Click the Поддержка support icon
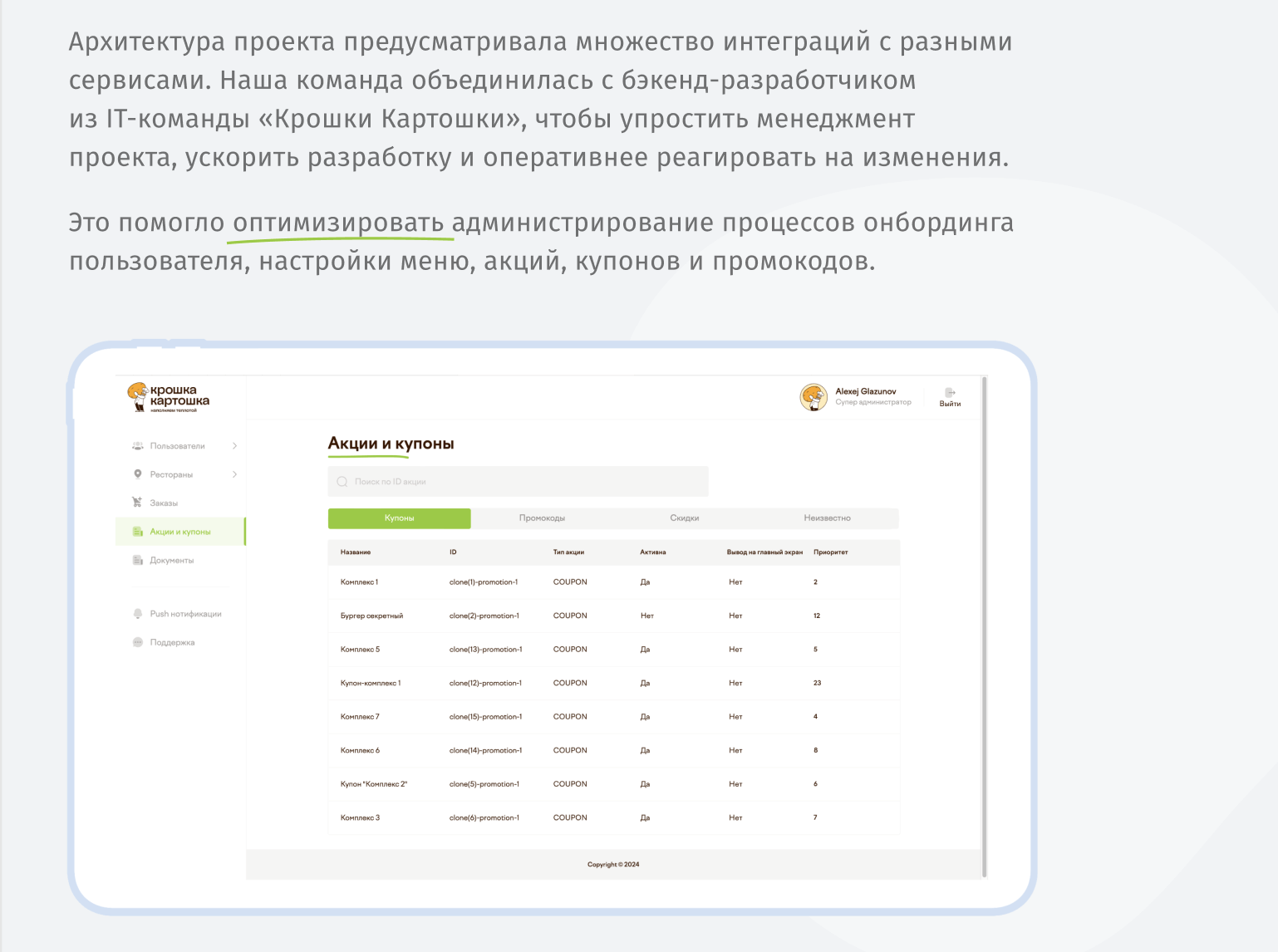1278x952 pixels. point(138,642)
